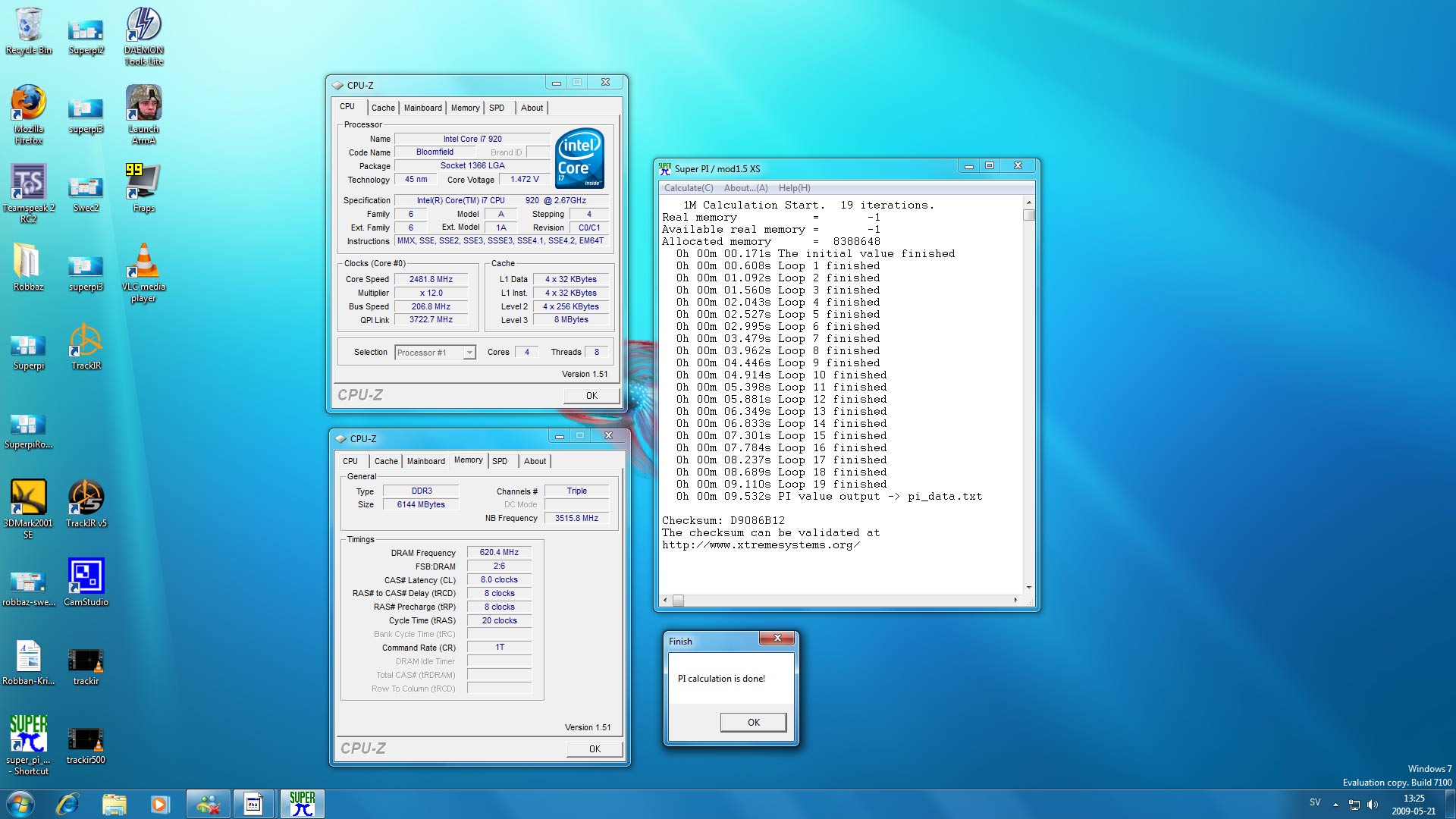Open Mainboard tab in bottom CPU-Z window
The width and height of the screenshot is (1456, 819).
click(425, 461)
